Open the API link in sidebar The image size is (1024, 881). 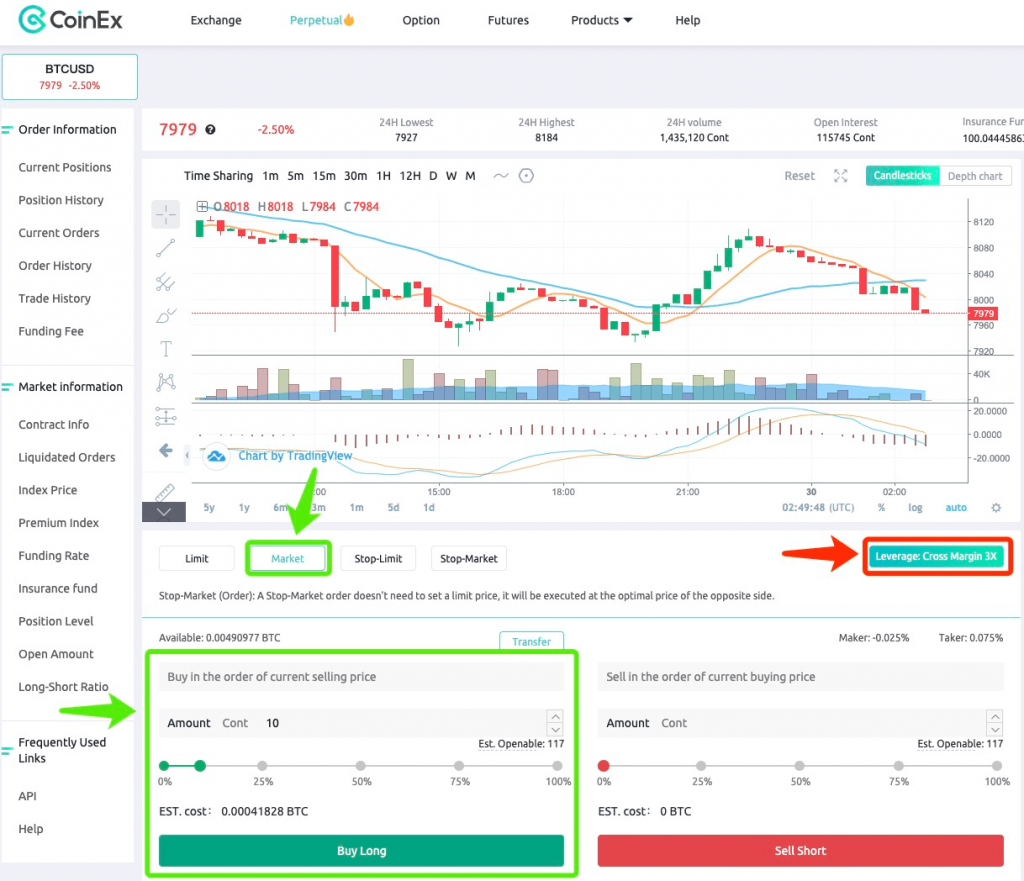[x=27, y=796]
